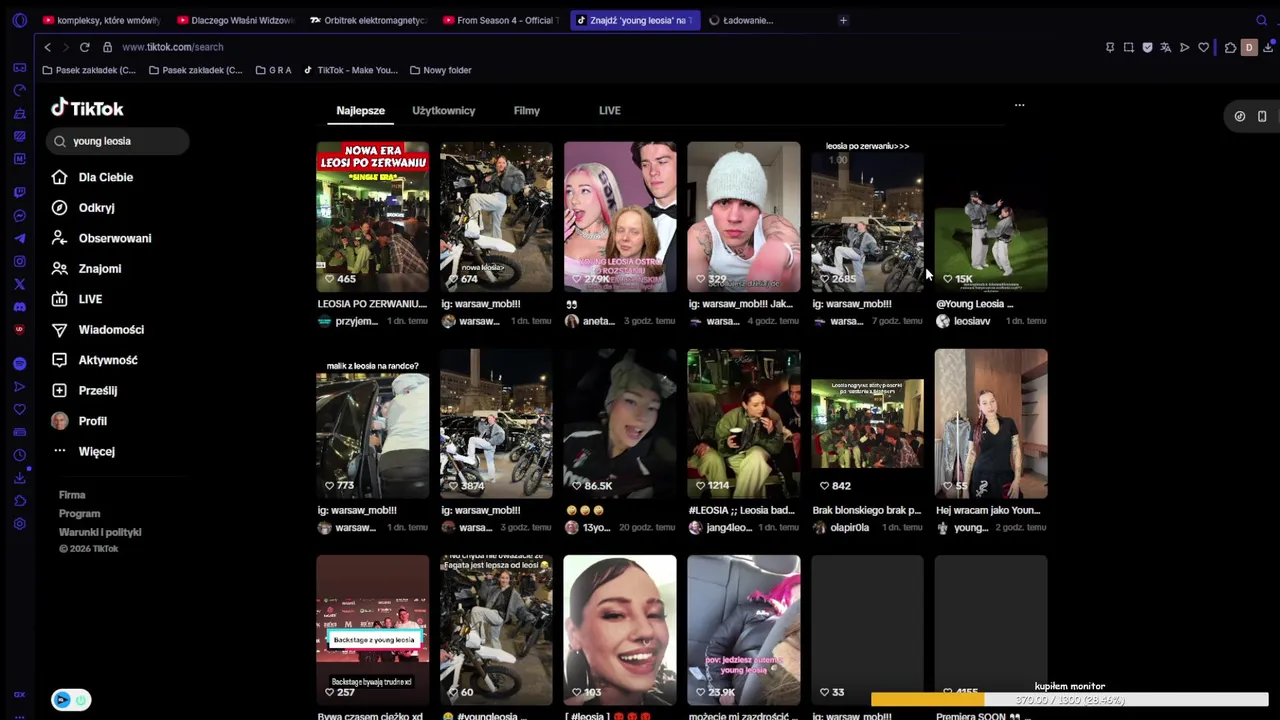Image resolution: width=1280 pixels, height=720 pixels.
Task: Click the snapshot icon in address bar
Action: [x=1129, y=47]
